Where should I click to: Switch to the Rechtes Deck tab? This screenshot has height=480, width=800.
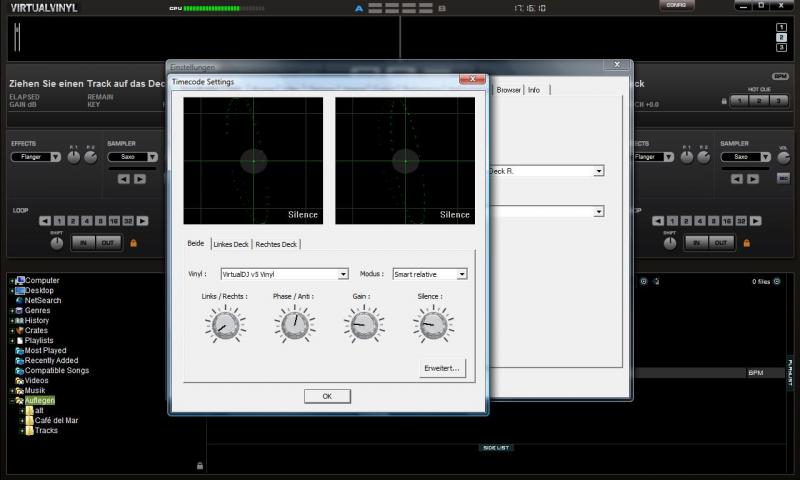[x=276, y=244]
